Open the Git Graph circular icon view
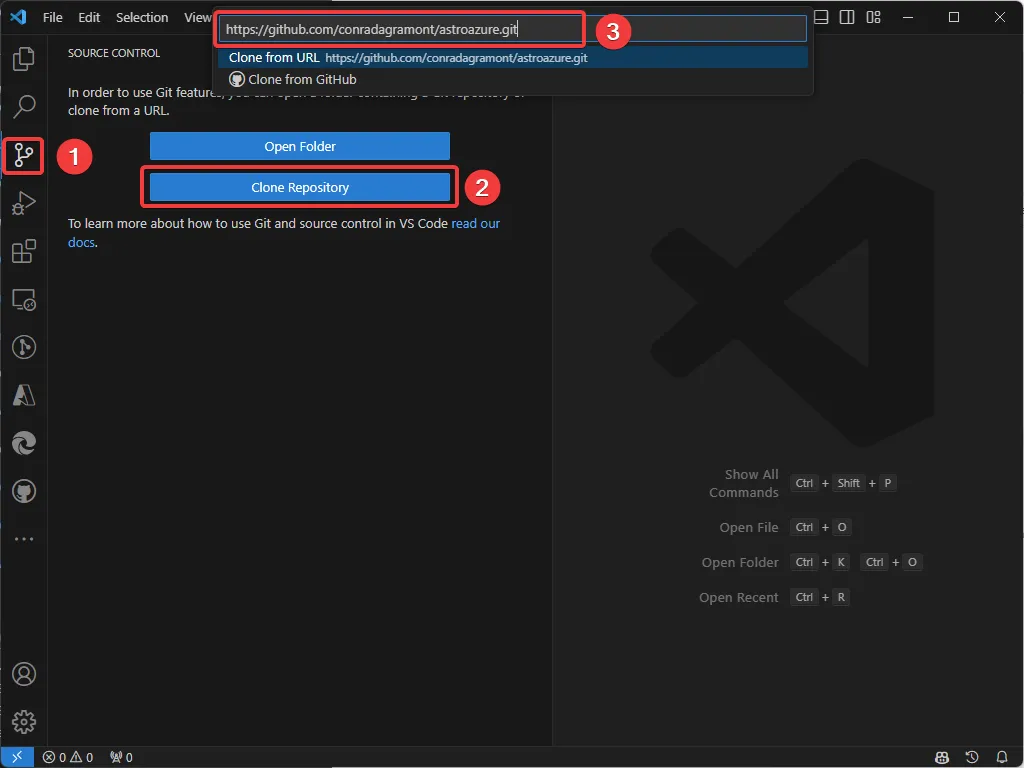The width and height of the screenshot is (1024, 768). (24, 347)
